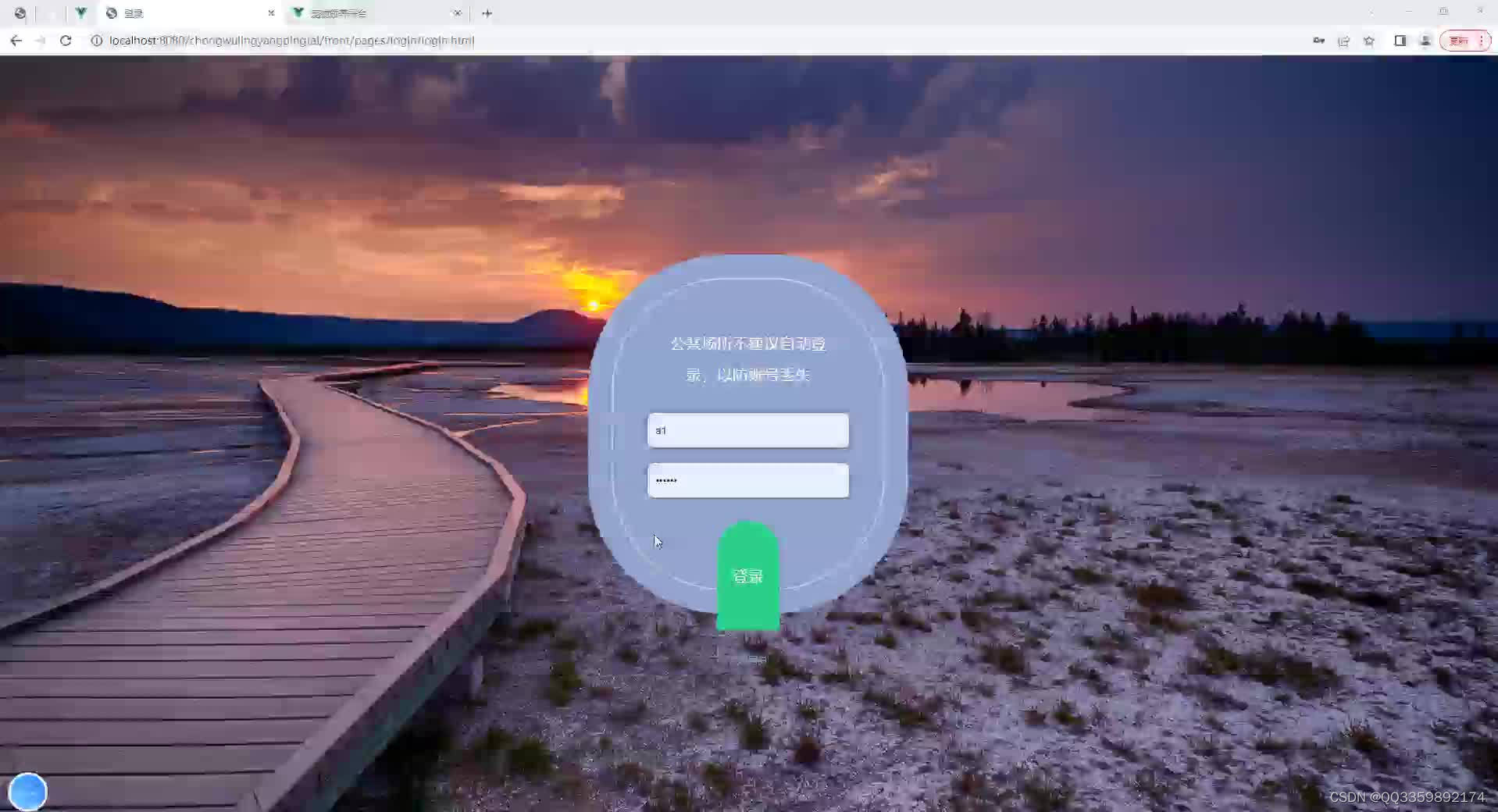1498x812 pixels.
Task: Click the green 登录 login button
Action: click(747, 575)
